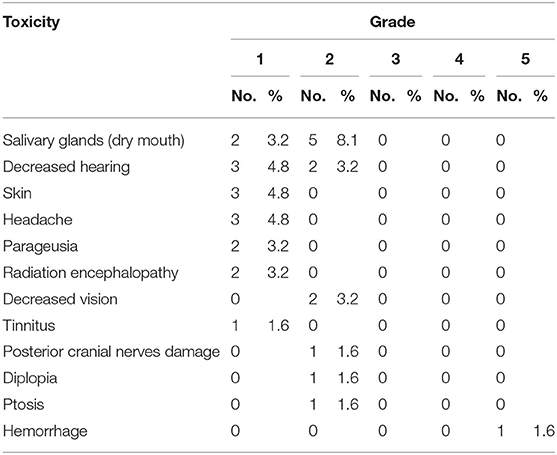The width and height of the screenshot is (557, 455).
Task: Click the Grade header label
Action: pyautogui.click(x=393, y=22)
